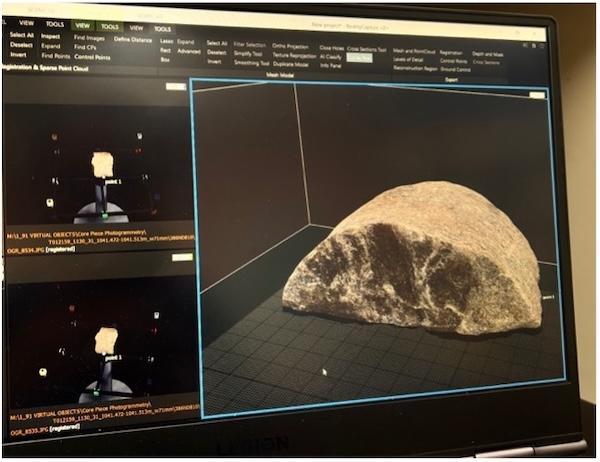Click the Find Images button
Viewport: 600px width, 462px height.
tap(89, 38)
